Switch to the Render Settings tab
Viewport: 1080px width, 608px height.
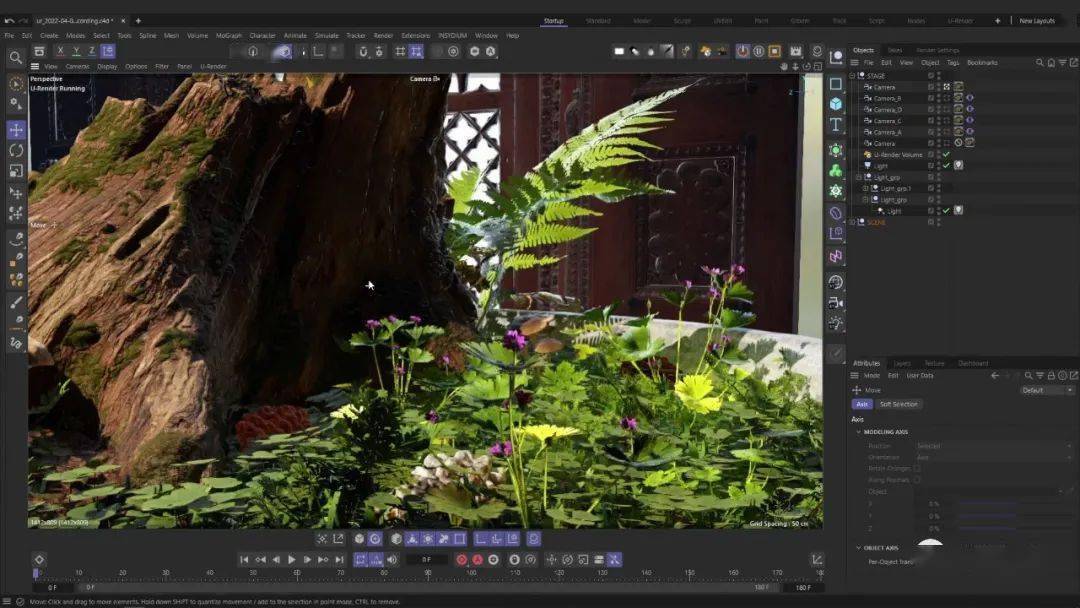937,50
